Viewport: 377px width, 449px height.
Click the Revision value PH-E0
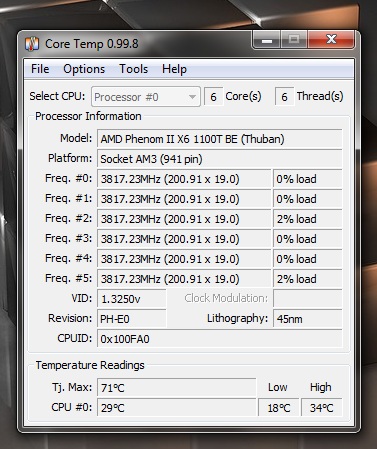tap(131, 319)
